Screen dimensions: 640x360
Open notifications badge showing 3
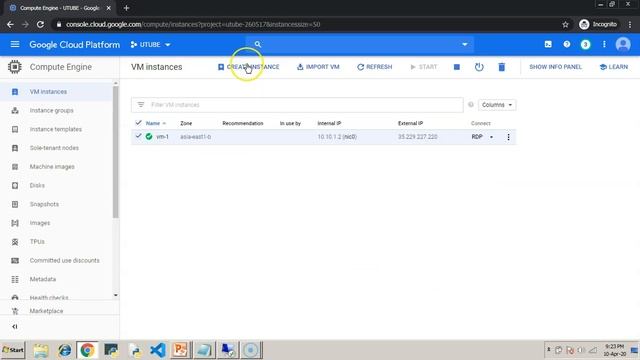pos(585,44)
